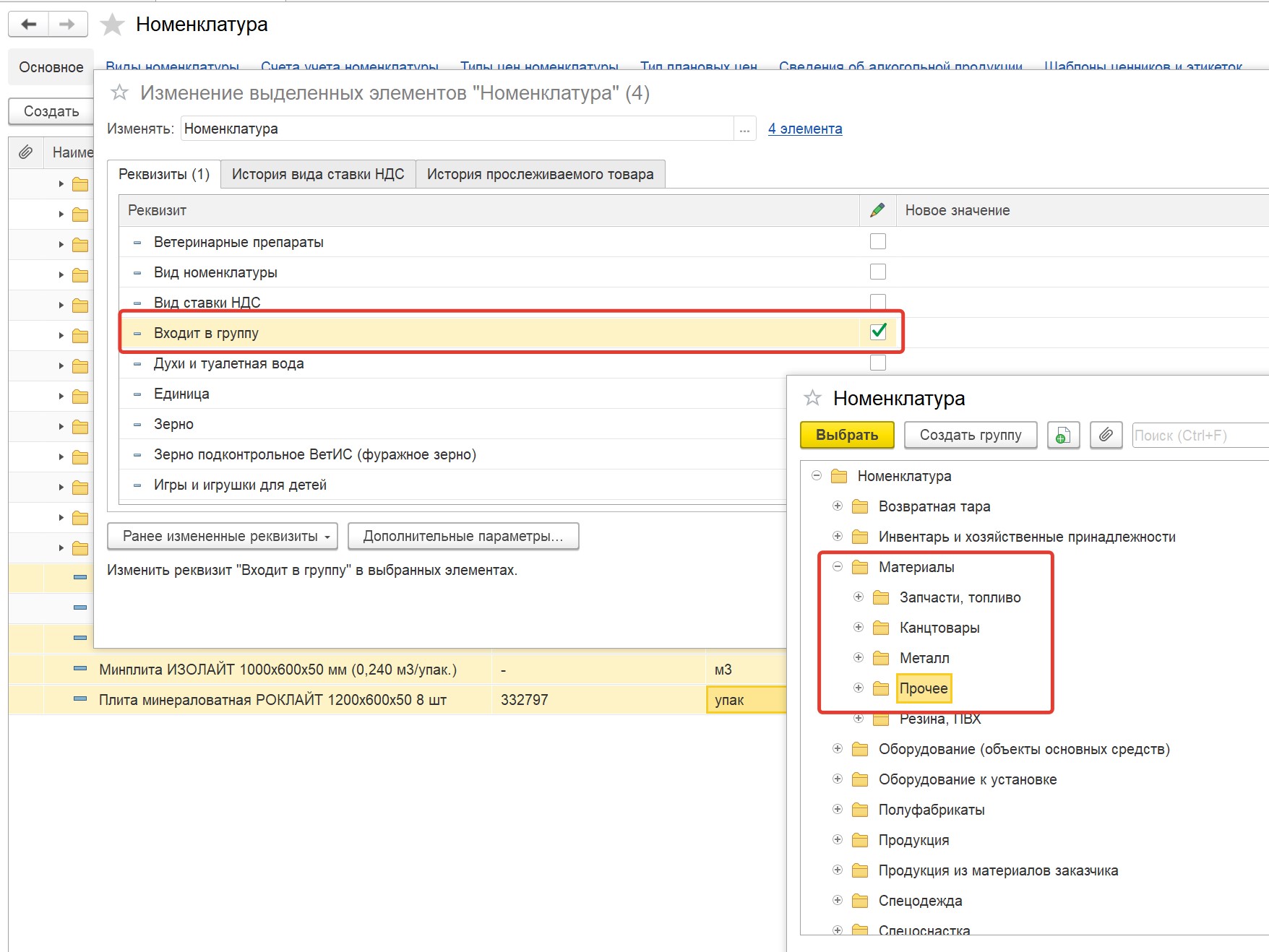Create a new item with green plus icon

[1063, 436]
